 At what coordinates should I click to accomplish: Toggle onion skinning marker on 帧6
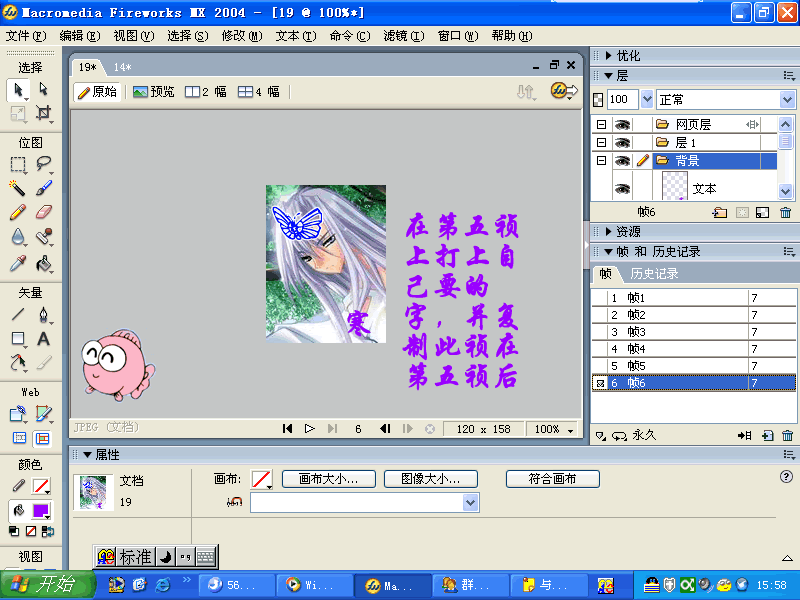tap(600, 383)
